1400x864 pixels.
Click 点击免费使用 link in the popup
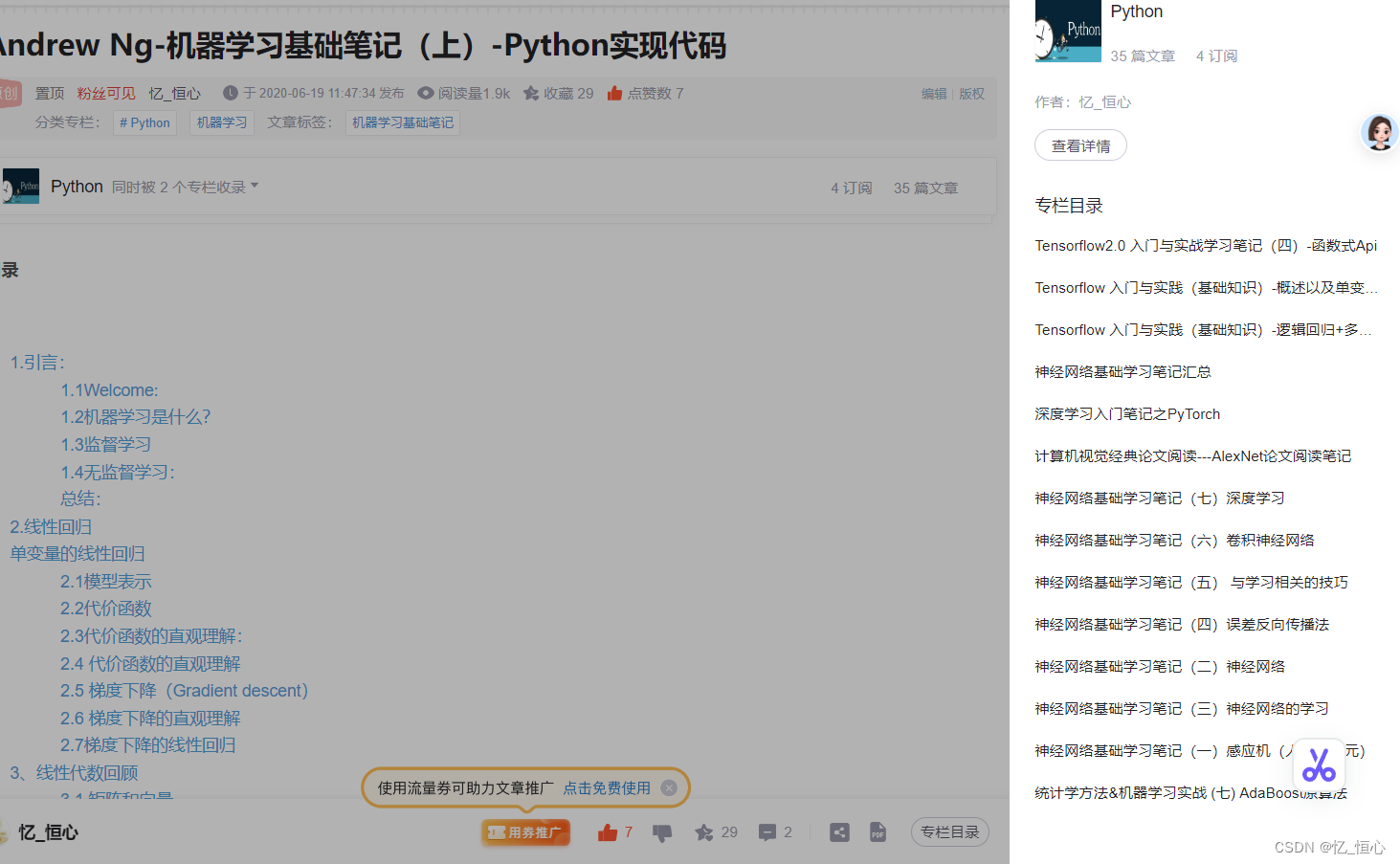pos(607,787)
